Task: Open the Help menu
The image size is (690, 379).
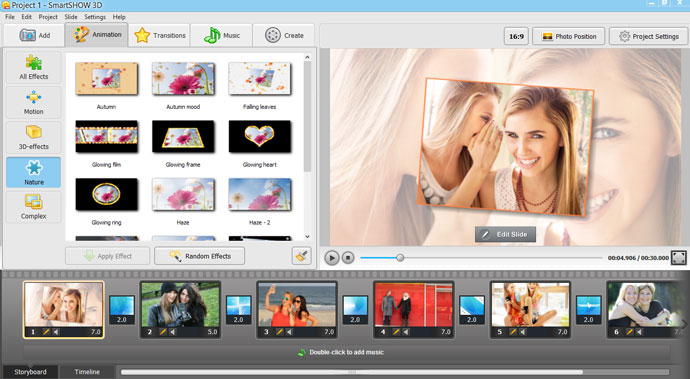Action: (119, 17)
